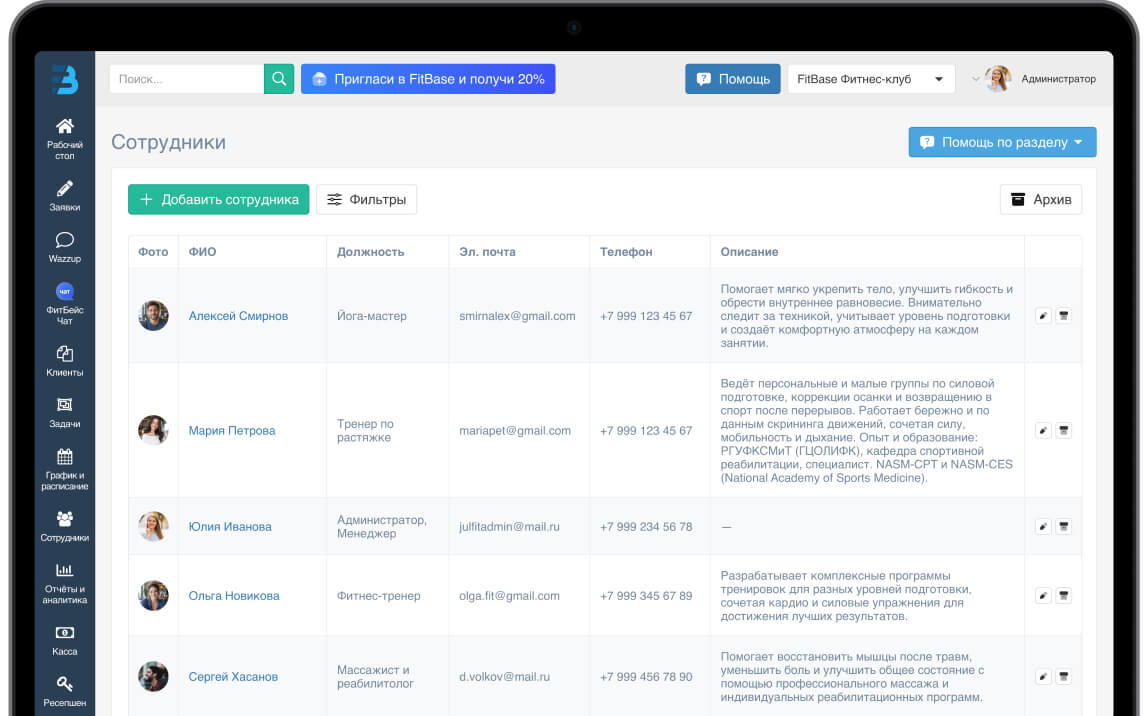
Task: Edit Алексей Смирнов with the pencil icon
Action: [x=1043, y=316]
